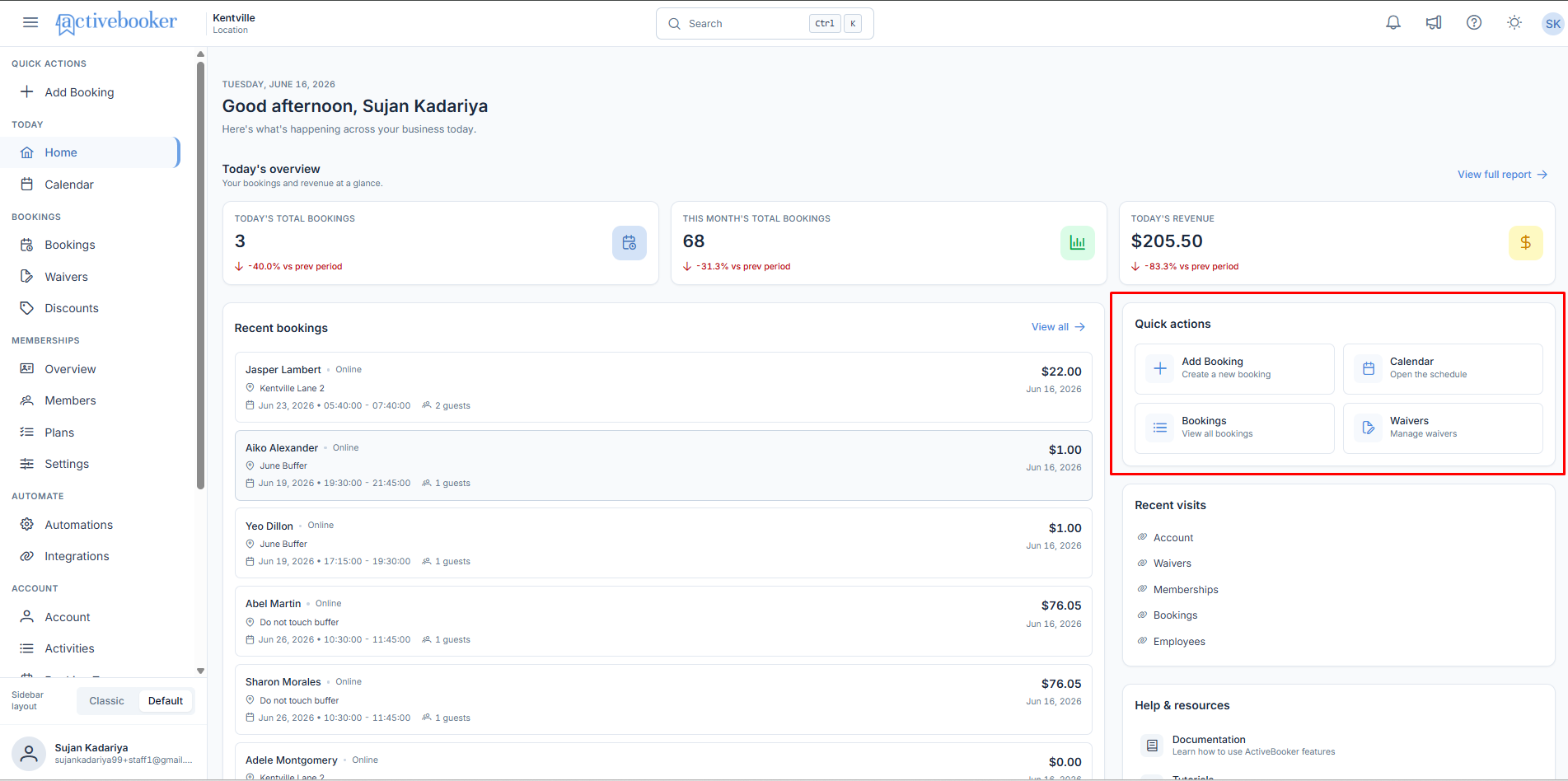
Task: Click the Automations gear icon in sidebar
Action: (27, 524)
